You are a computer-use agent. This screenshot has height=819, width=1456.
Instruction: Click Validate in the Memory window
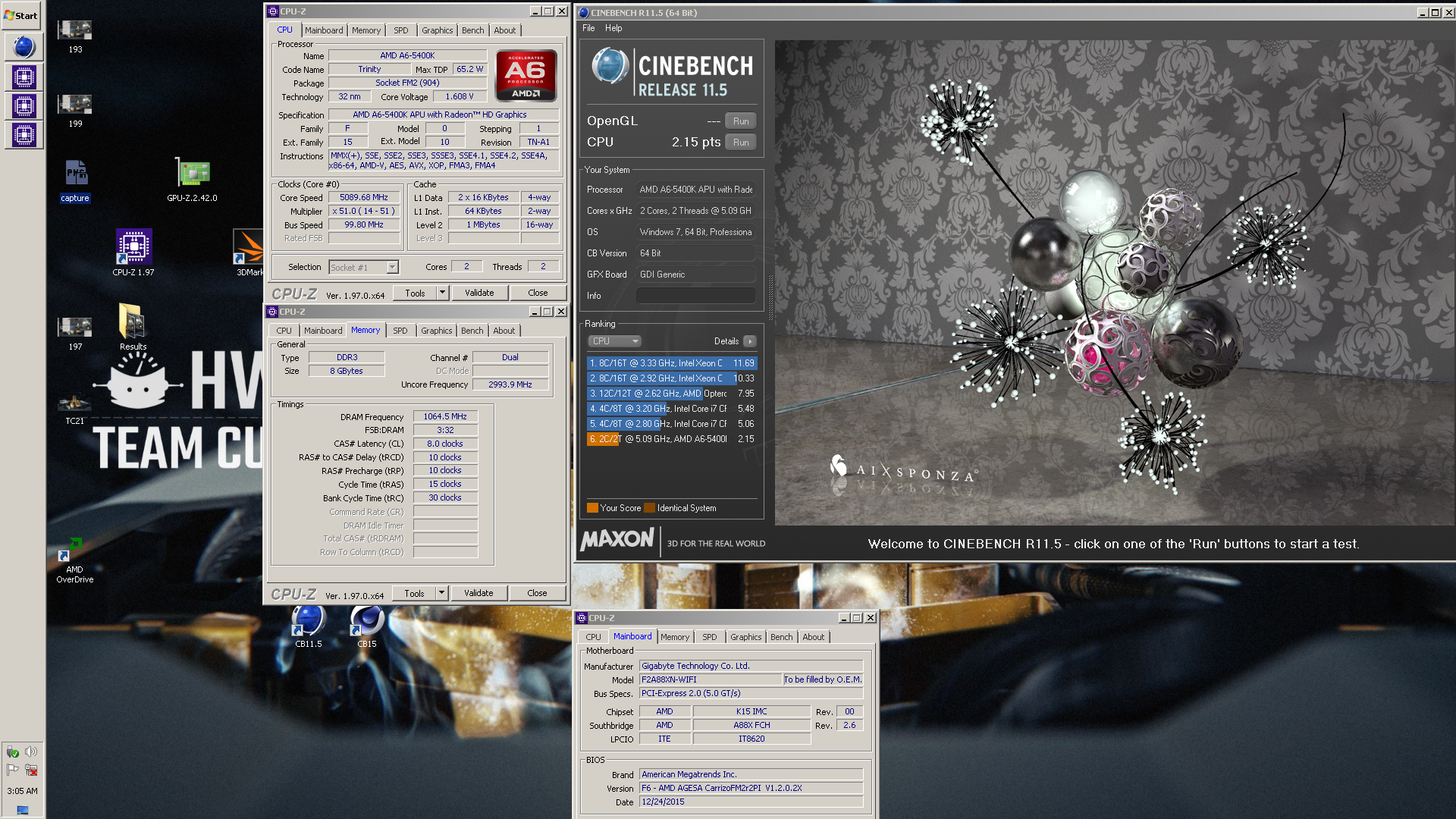click(x=479, y=593)
